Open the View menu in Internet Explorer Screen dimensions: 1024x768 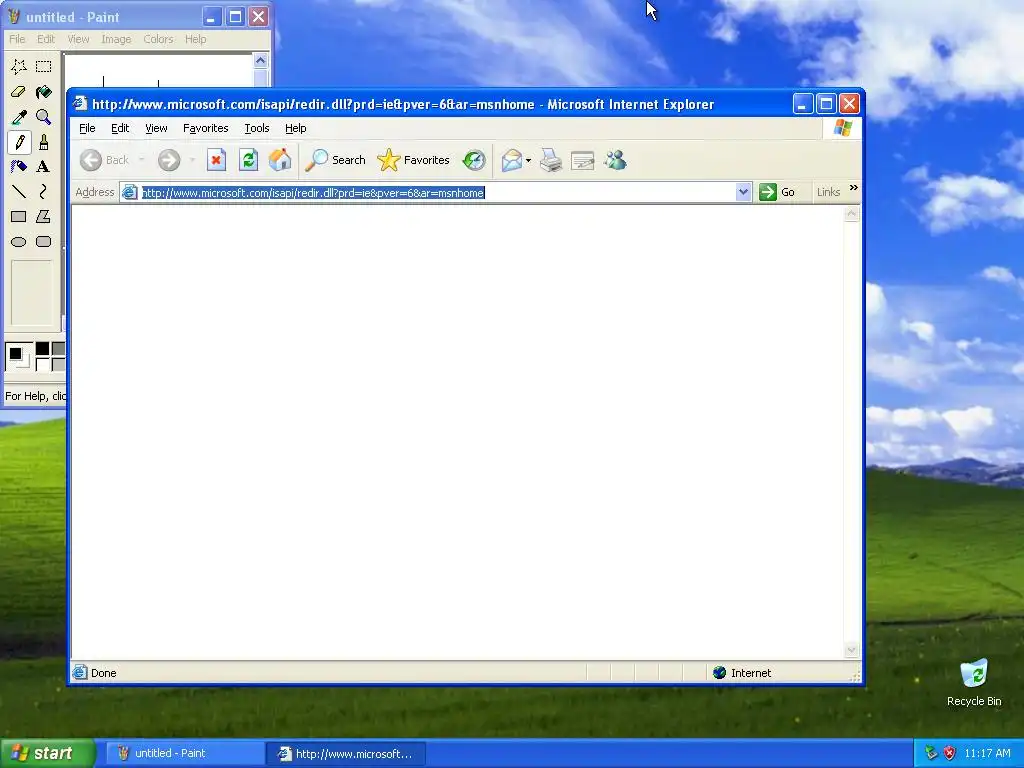point(156,128)
